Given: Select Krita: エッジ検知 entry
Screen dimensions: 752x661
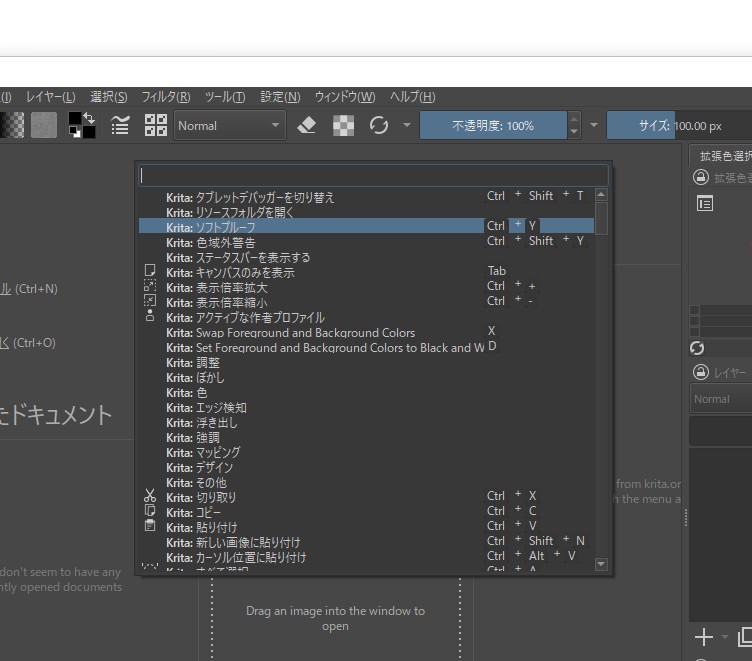Looking at the screenshot, I should coord(366,407).
